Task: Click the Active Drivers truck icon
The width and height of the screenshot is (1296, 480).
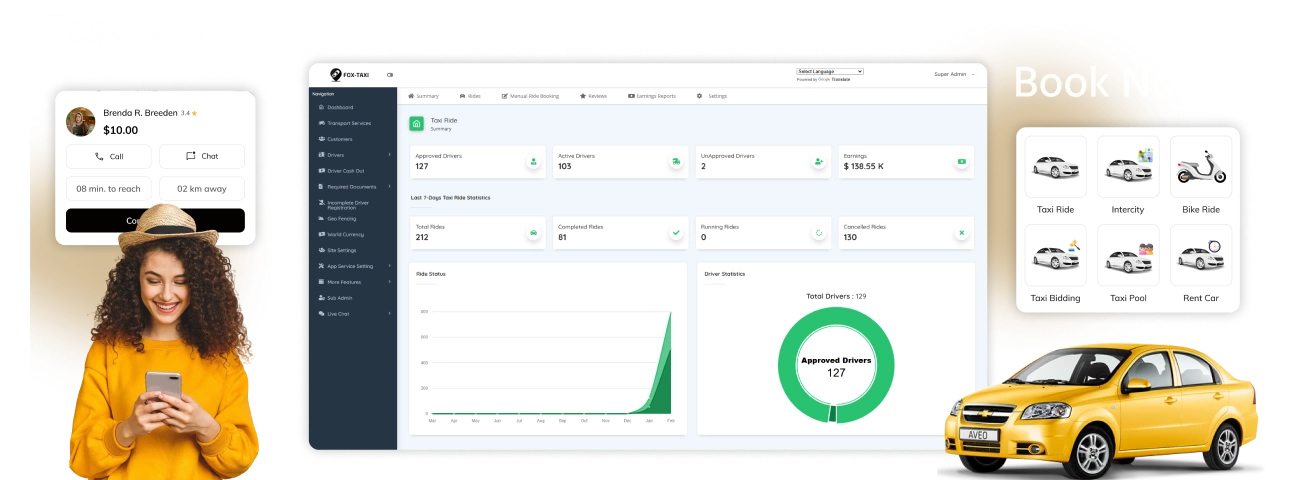Action: pos(676,161)
